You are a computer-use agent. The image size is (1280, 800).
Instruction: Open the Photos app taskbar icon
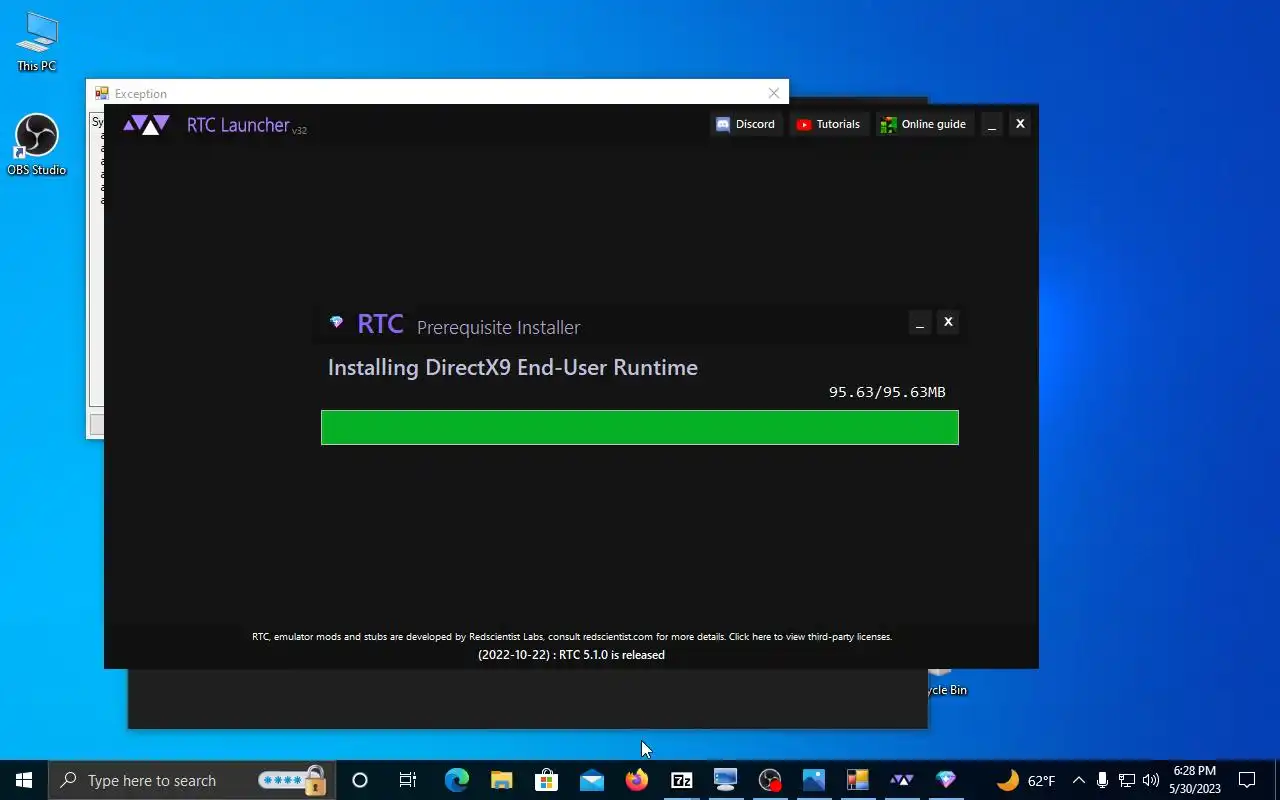pos(814,780)
